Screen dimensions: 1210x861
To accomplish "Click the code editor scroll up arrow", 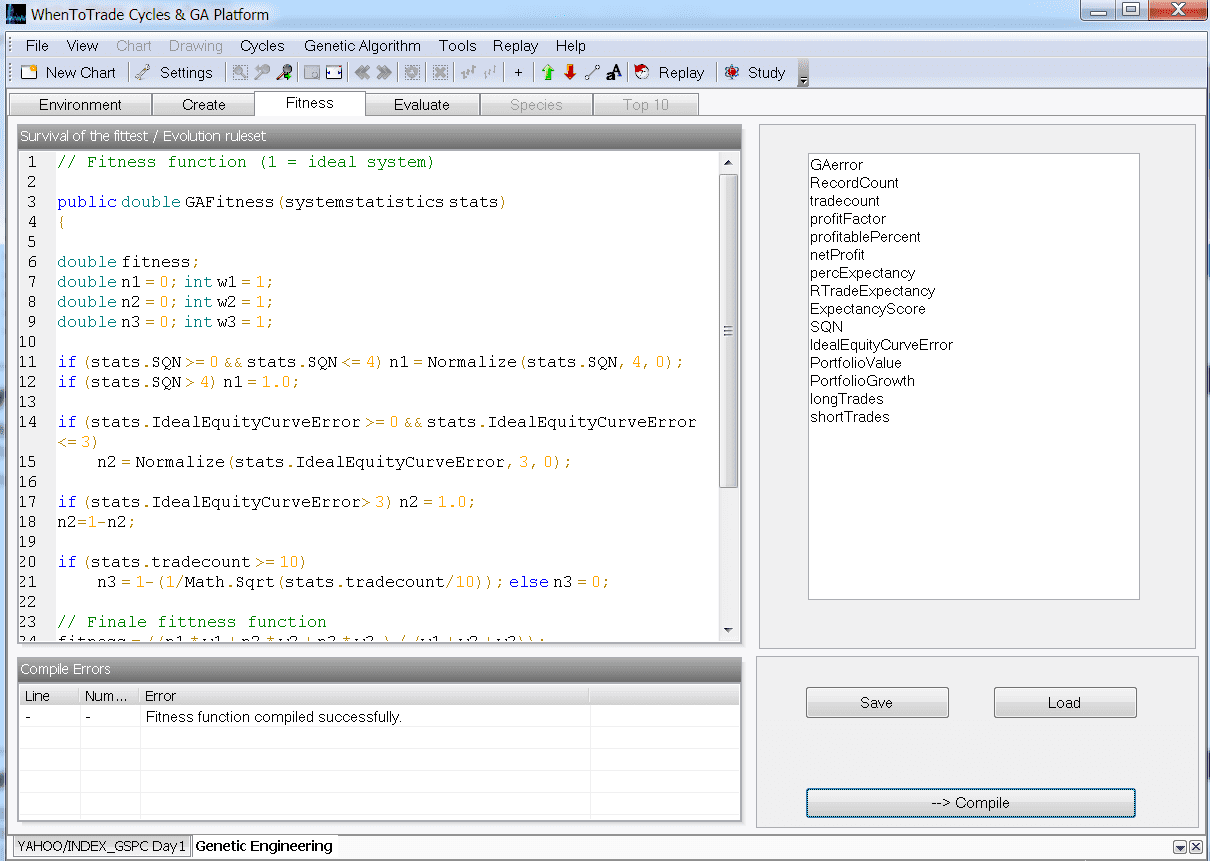I will click(728, 163).
